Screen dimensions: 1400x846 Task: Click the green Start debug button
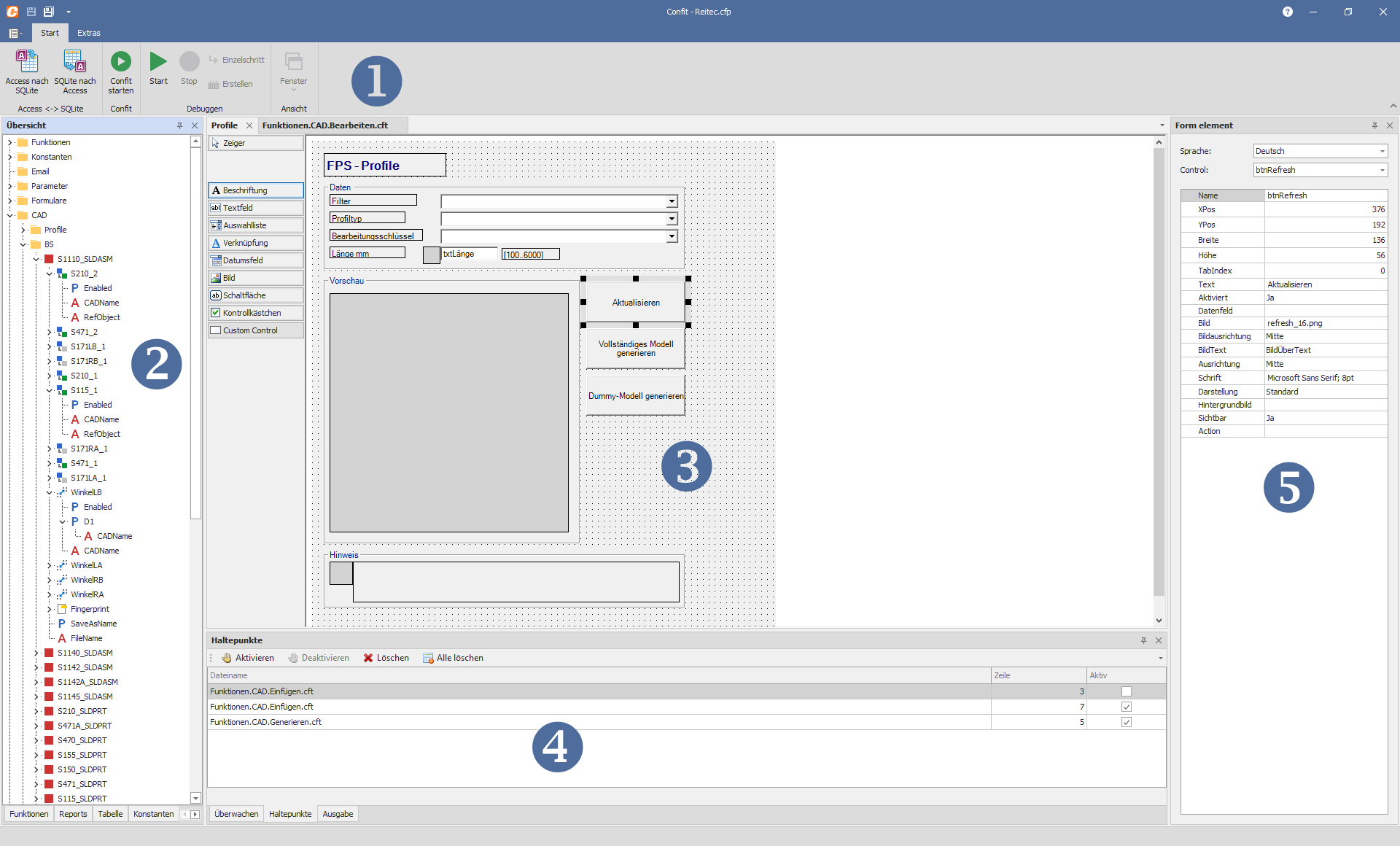158,62
